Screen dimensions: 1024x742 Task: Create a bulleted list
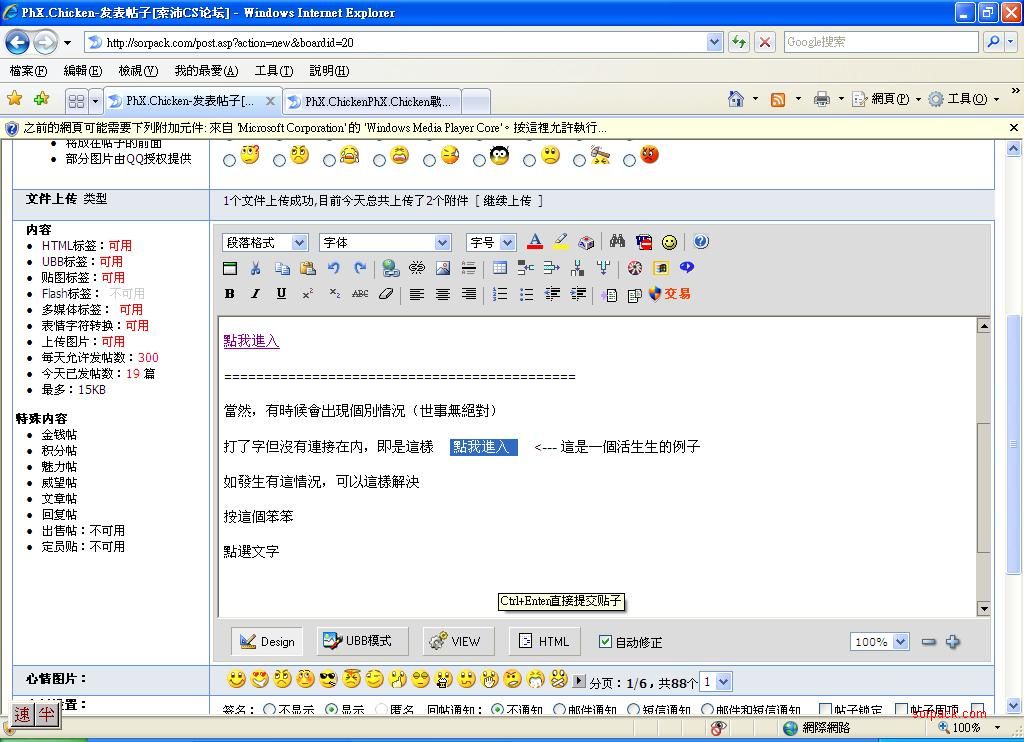point(526,295)
